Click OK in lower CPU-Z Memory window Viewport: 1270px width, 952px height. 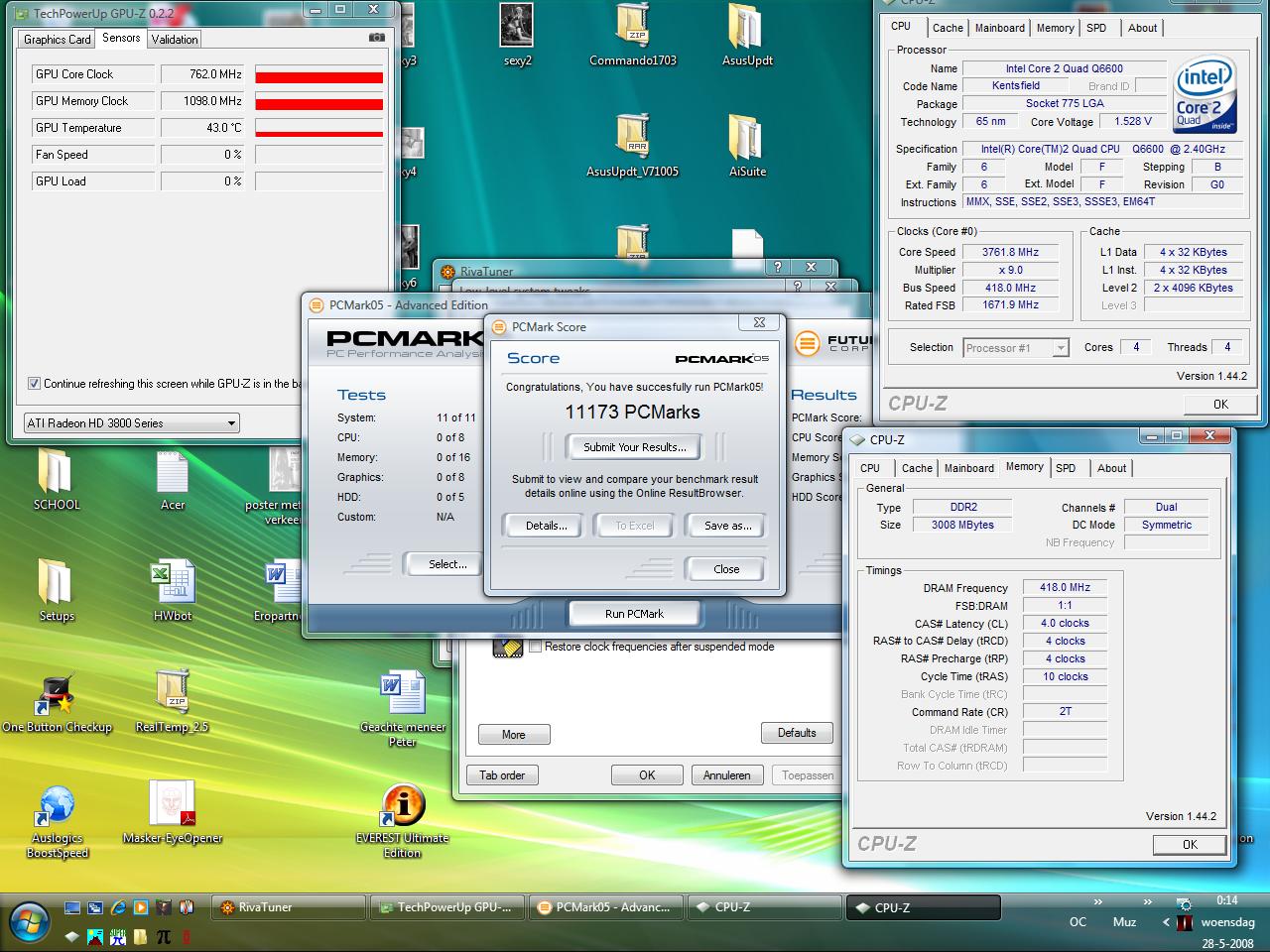click(x=1190, y=845)
